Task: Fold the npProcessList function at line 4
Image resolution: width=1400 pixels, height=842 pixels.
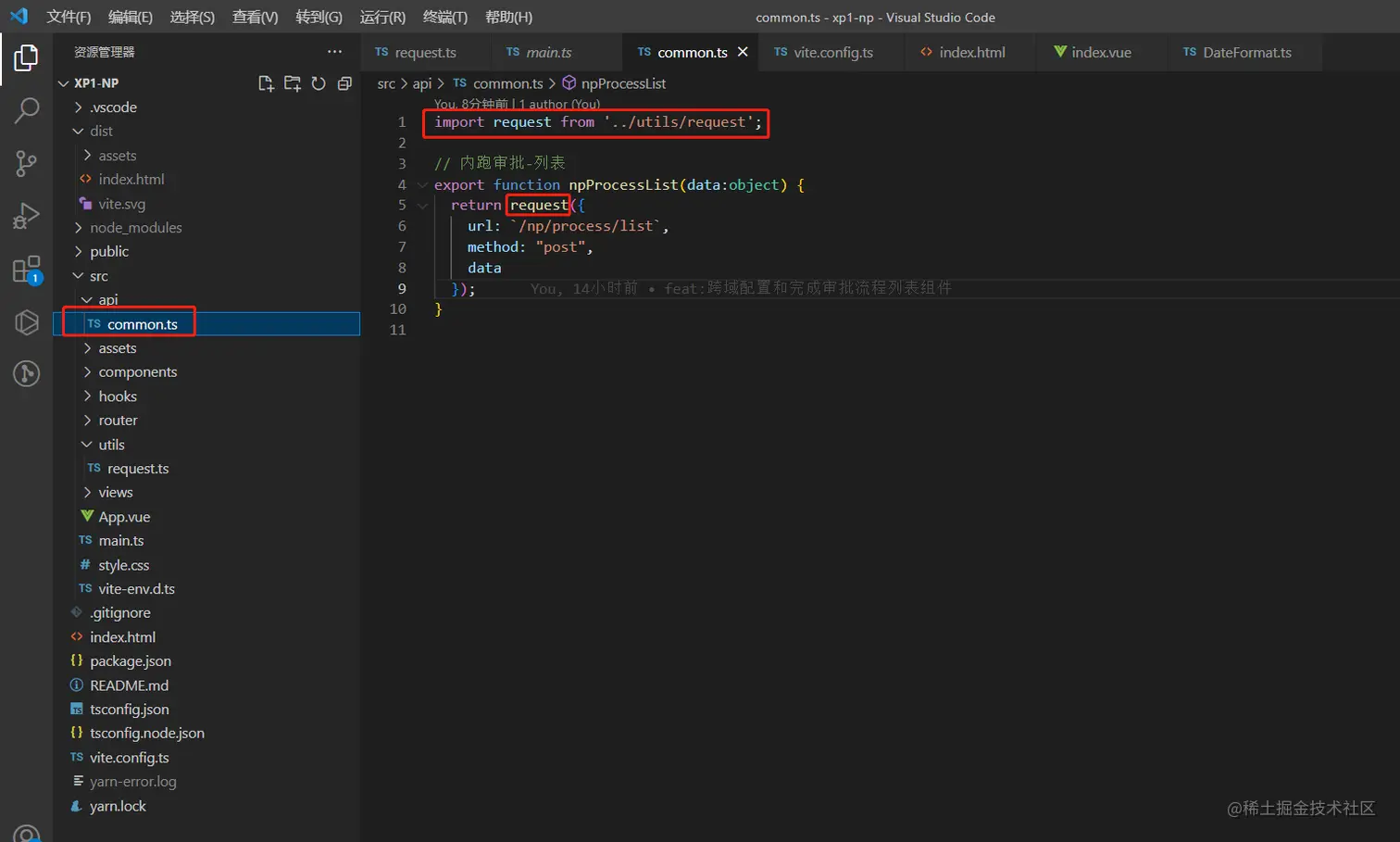Action: click(x=422, y=185)
